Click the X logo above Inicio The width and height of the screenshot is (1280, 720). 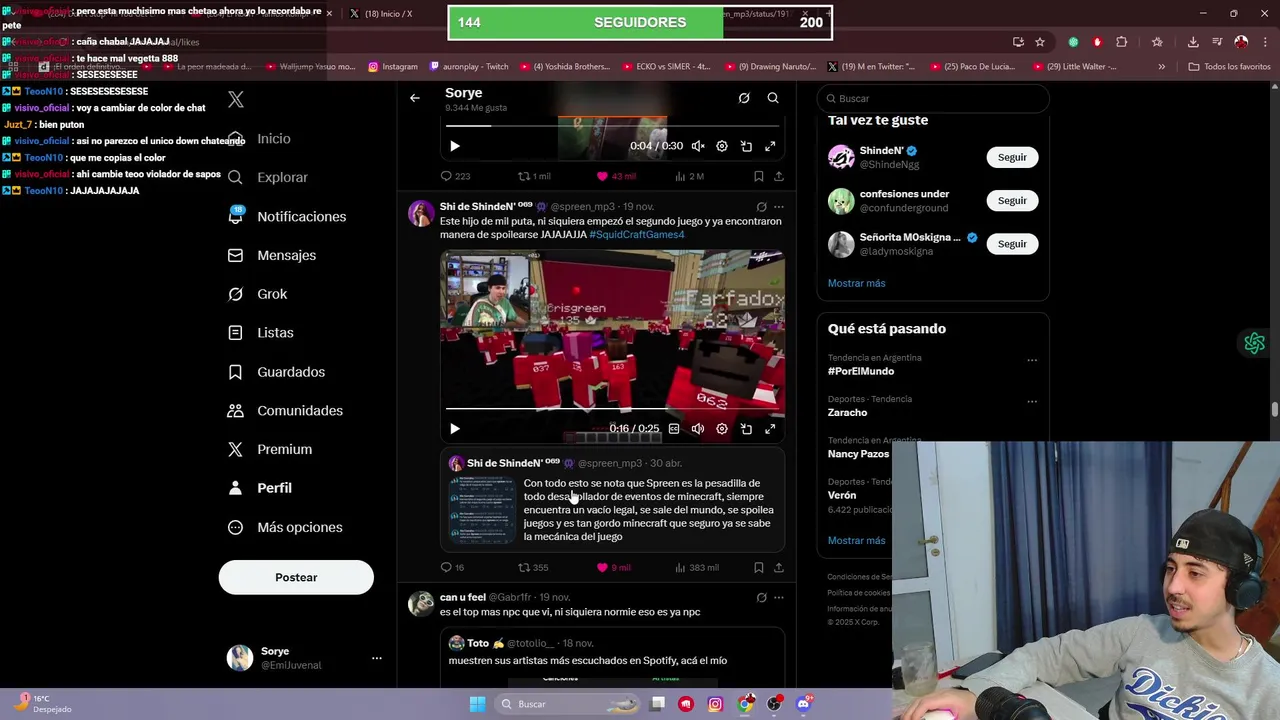[236, 99]
